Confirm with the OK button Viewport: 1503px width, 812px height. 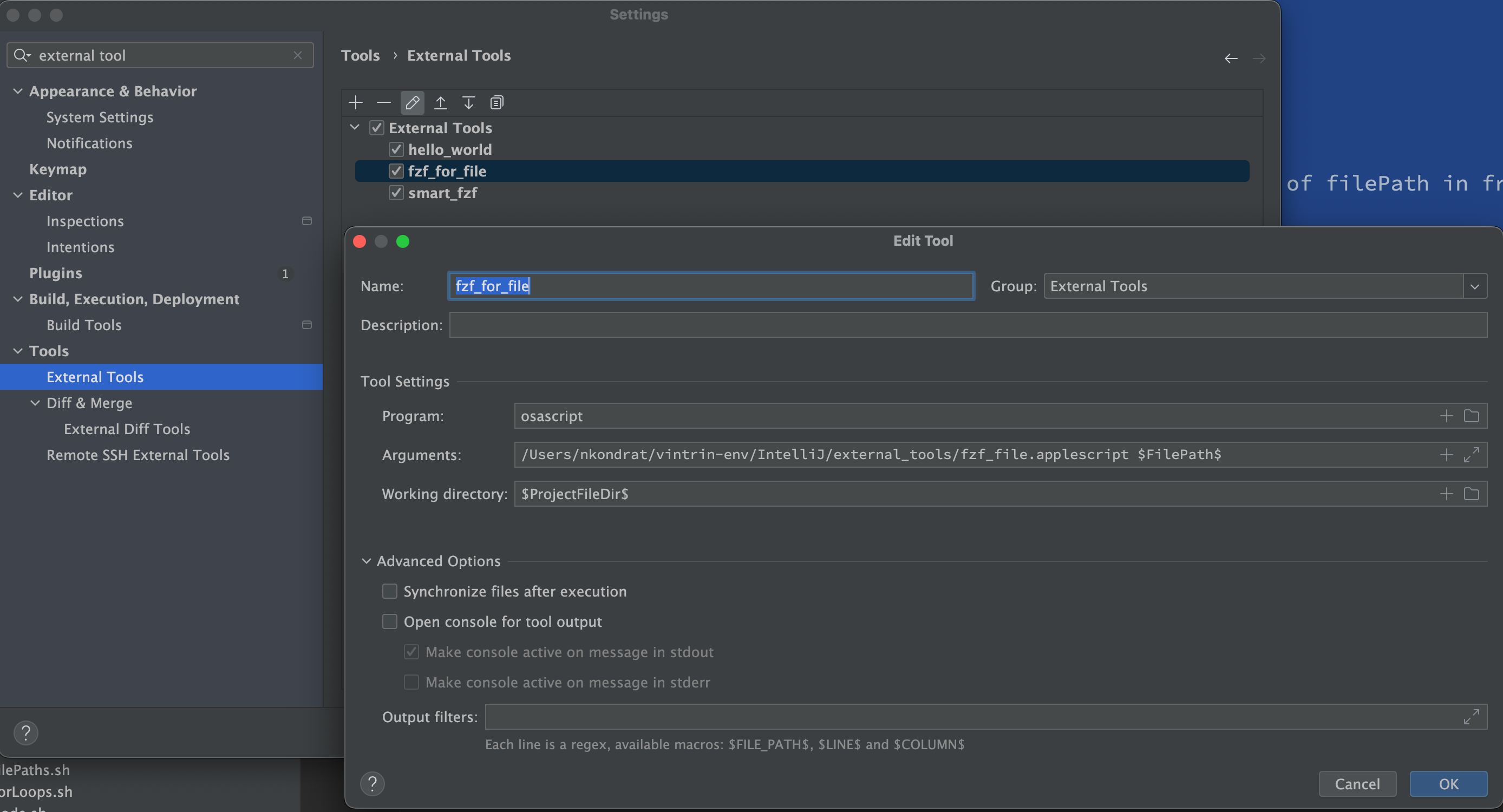[x=1448, y=783]
